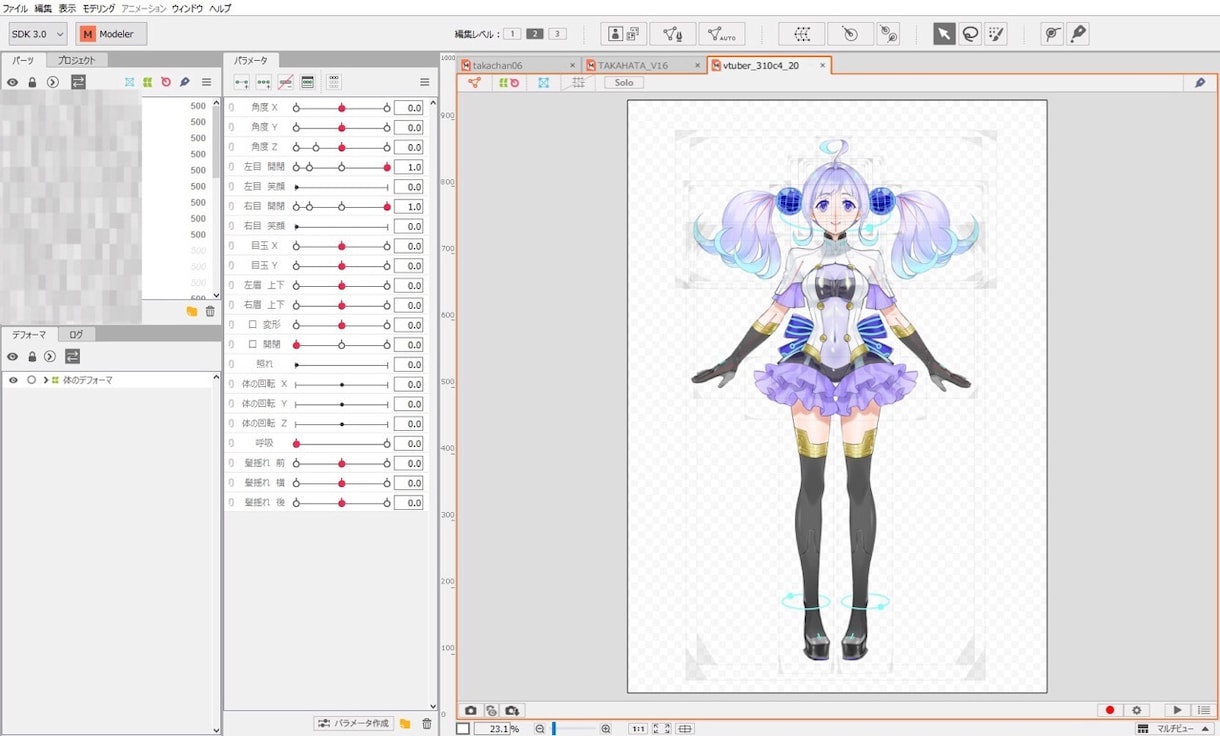Set canvas zoom to 1:1
1220x736 pixels.
click(x=638, y=729)
